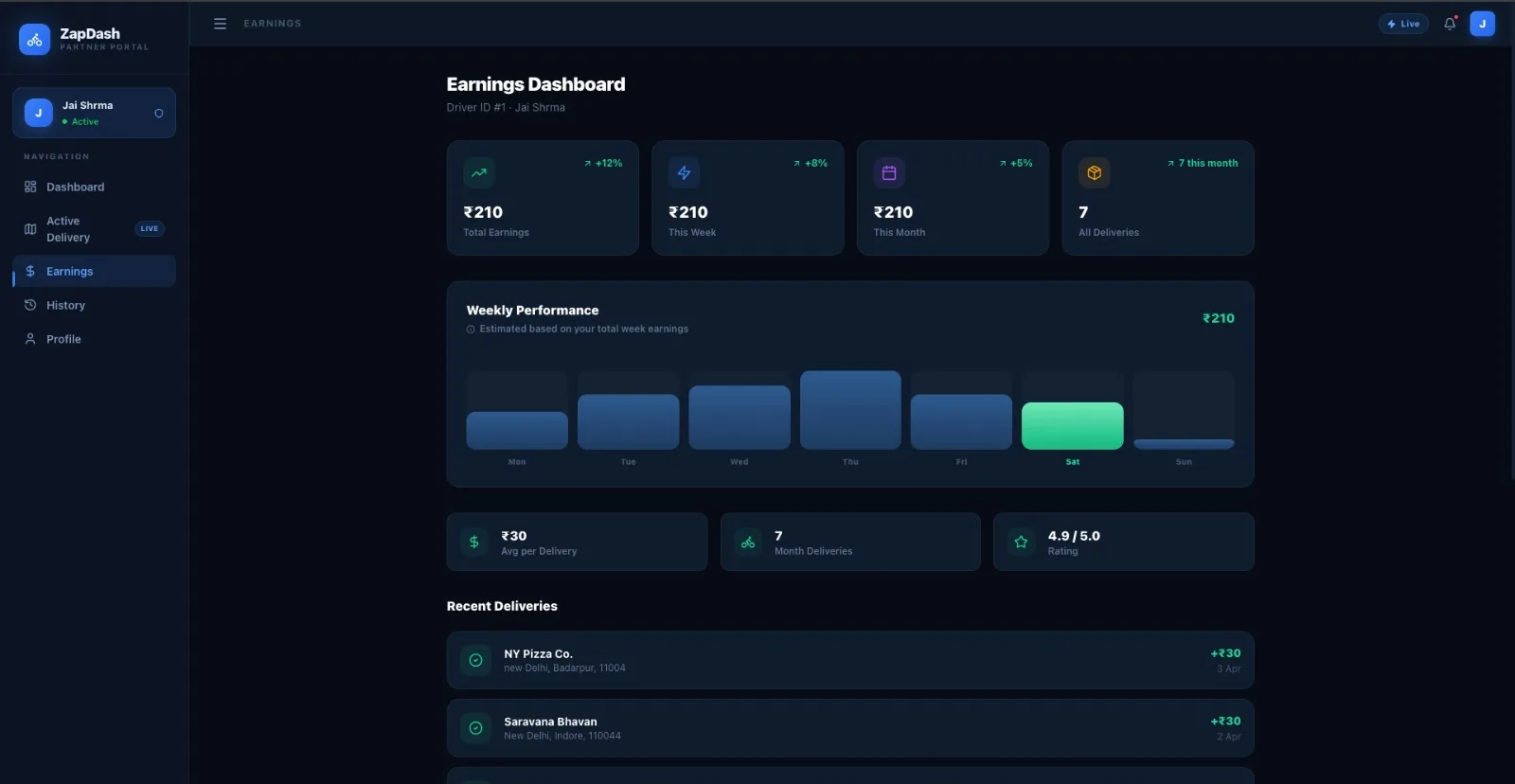This screenshot has height=784, width=1515.
Task: Open the J user avatar in top bar
Action: click(x=1482, y=24)
